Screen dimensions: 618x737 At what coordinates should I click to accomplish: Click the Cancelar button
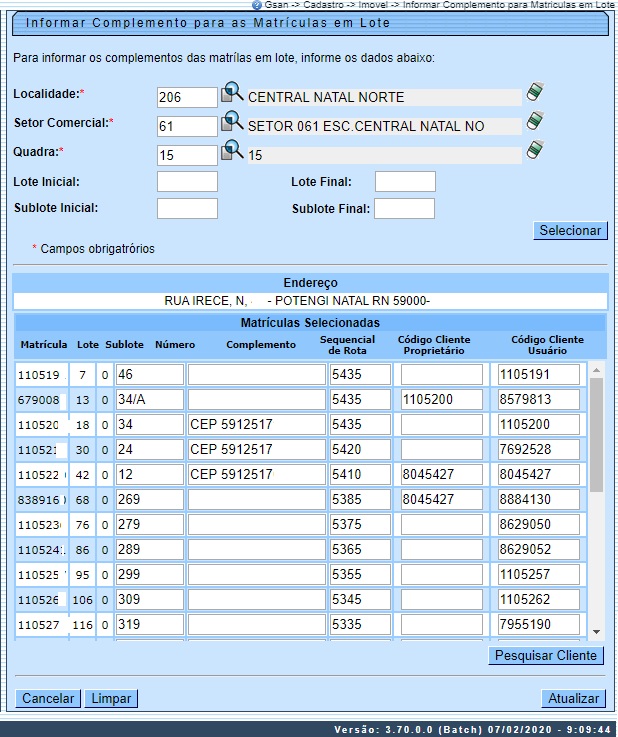[x=48, y=698]
